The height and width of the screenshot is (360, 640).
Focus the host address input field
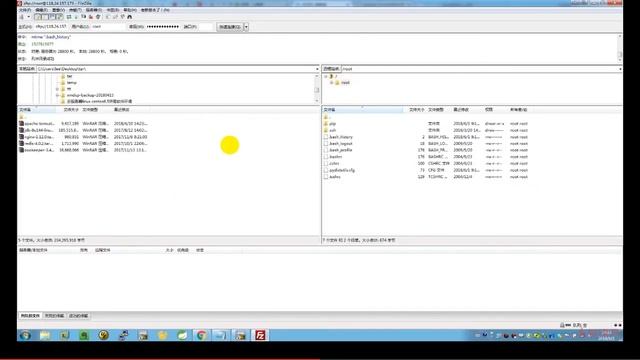pyautogui.click(x=51, y=27)
